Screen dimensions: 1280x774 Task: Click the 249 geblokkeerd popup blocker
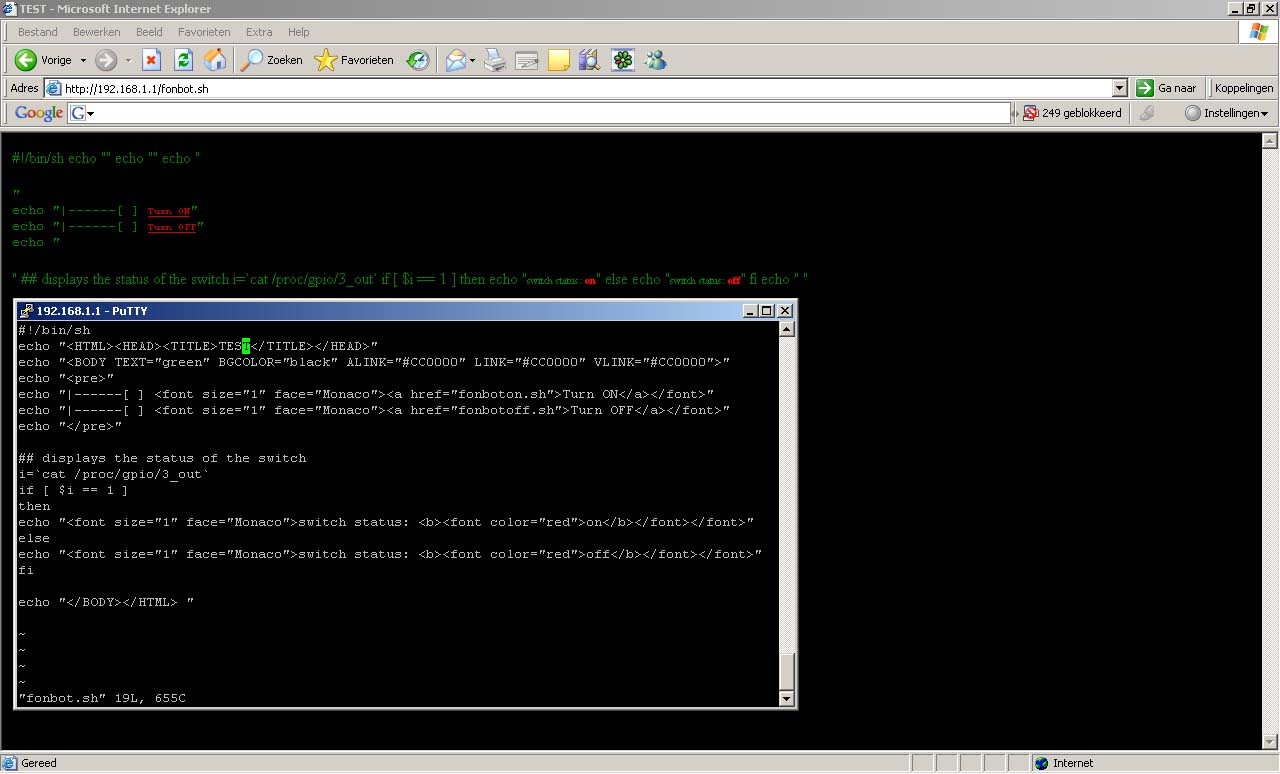[x=1072, y=113]
